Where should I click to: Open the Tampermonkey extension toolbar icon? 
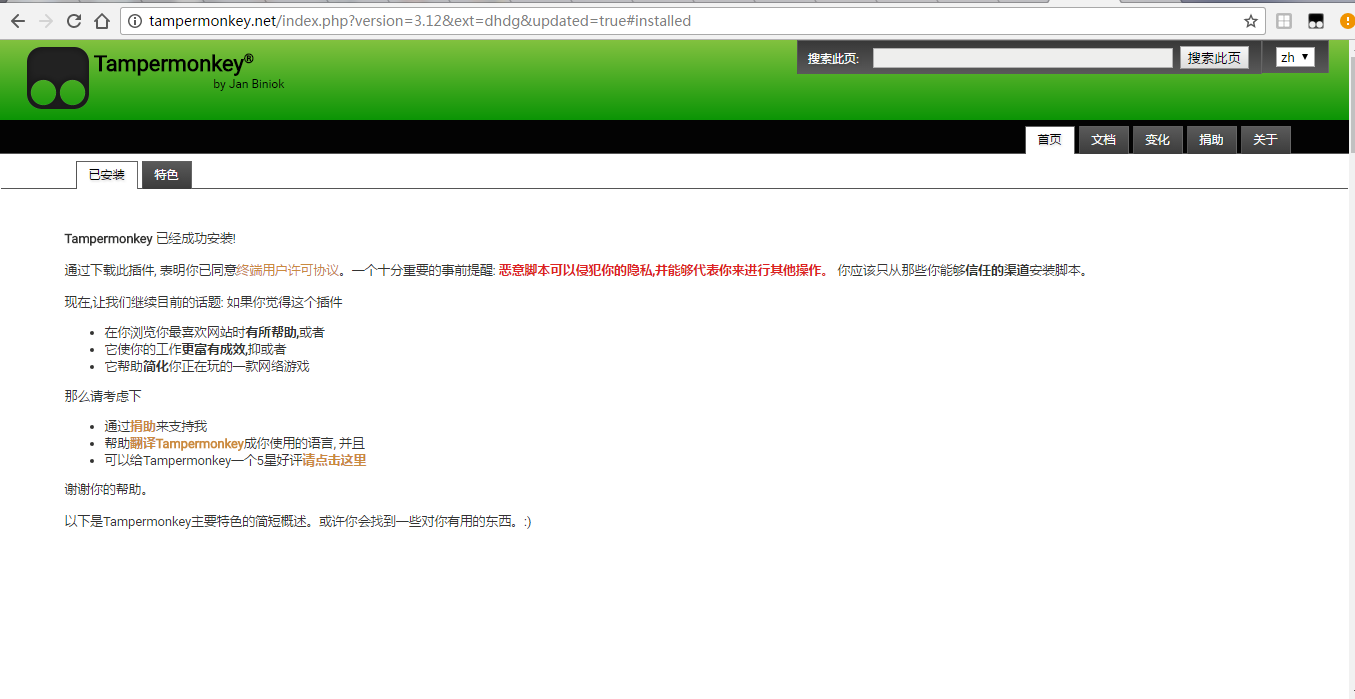pyautogui.click(x=1317, y=21)
